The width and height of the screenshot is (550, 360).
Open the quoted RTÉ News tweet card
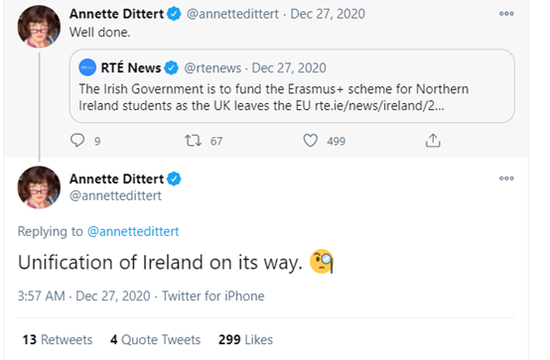pyautogui.click(x=292, y=86)
